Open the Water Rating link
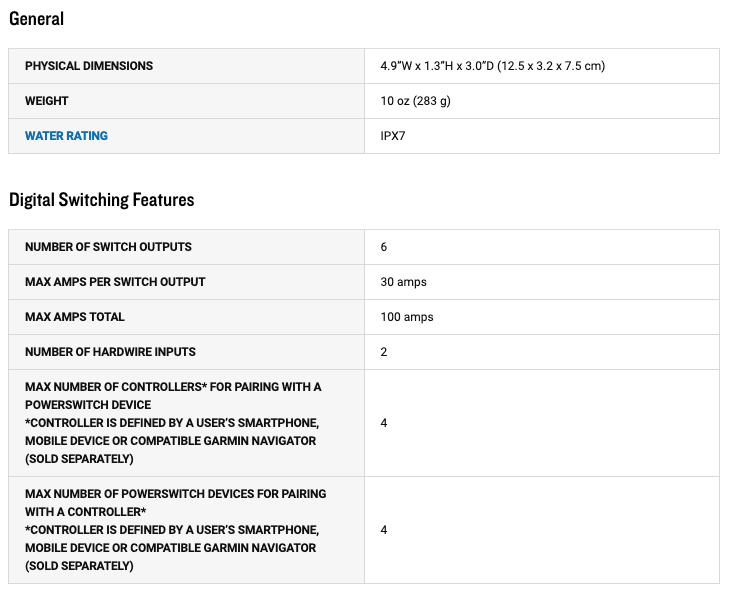Image resolution: width=743 pixels, height=606 pixels. [x=66, y=136]
